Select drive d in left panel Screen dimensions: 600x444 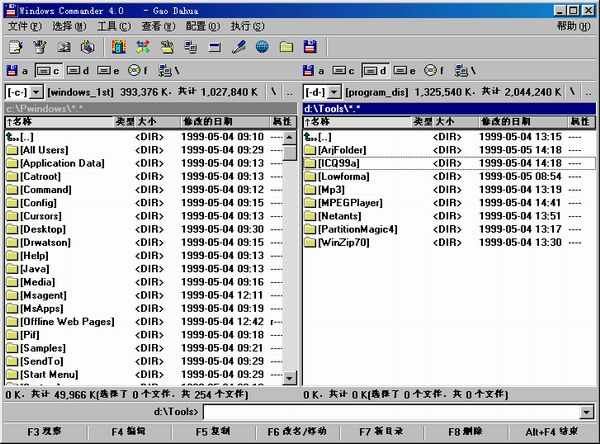pyautogui.click(x=78, y=71)
